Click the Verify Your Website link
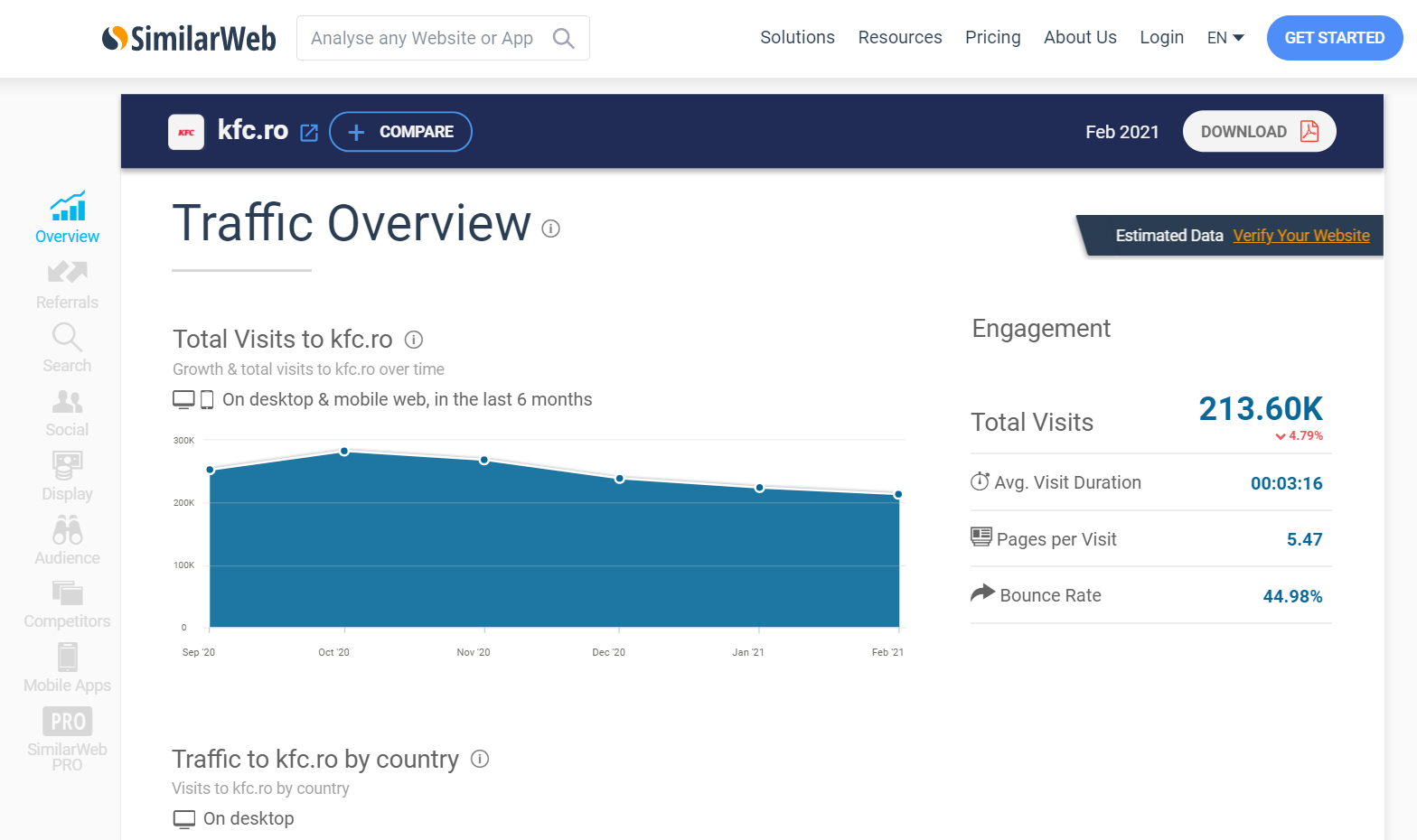 (x=1301, y=236)
